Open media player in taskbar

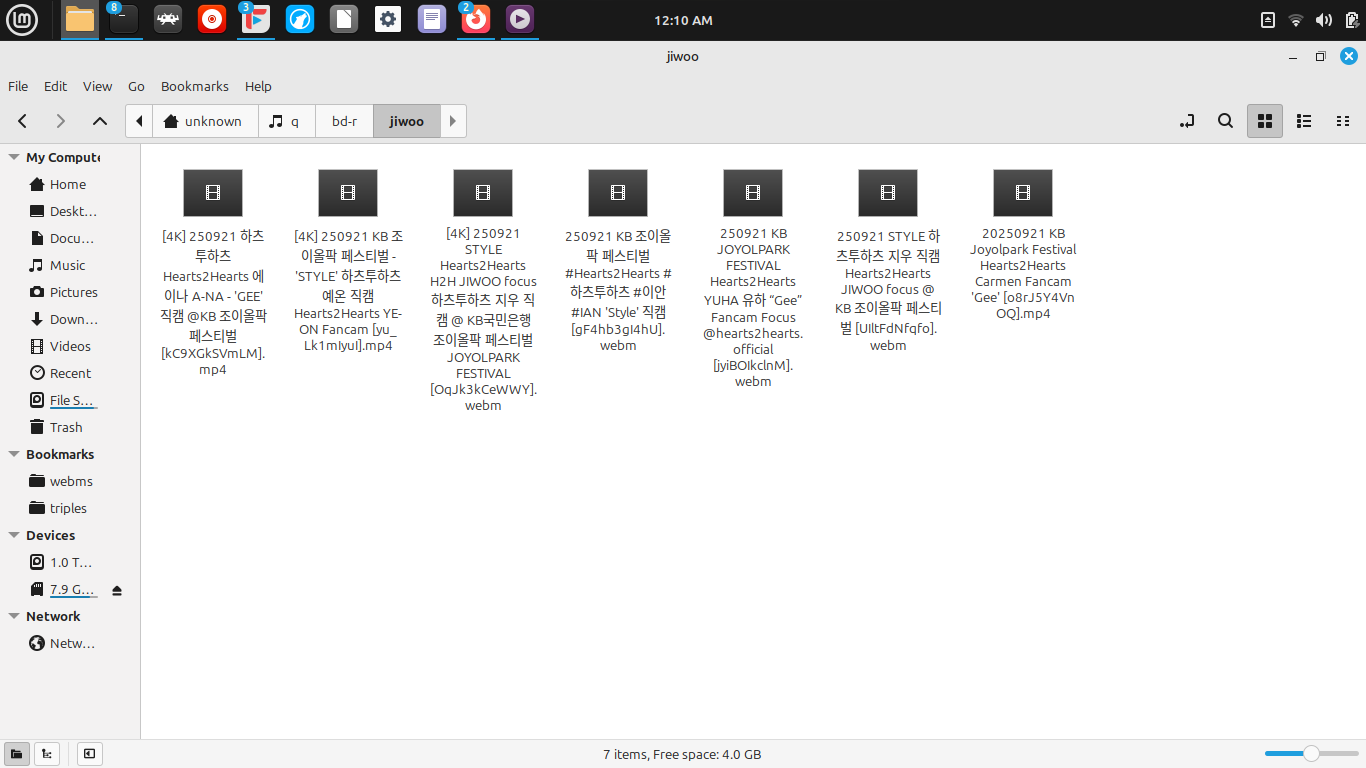pos(519,19)
